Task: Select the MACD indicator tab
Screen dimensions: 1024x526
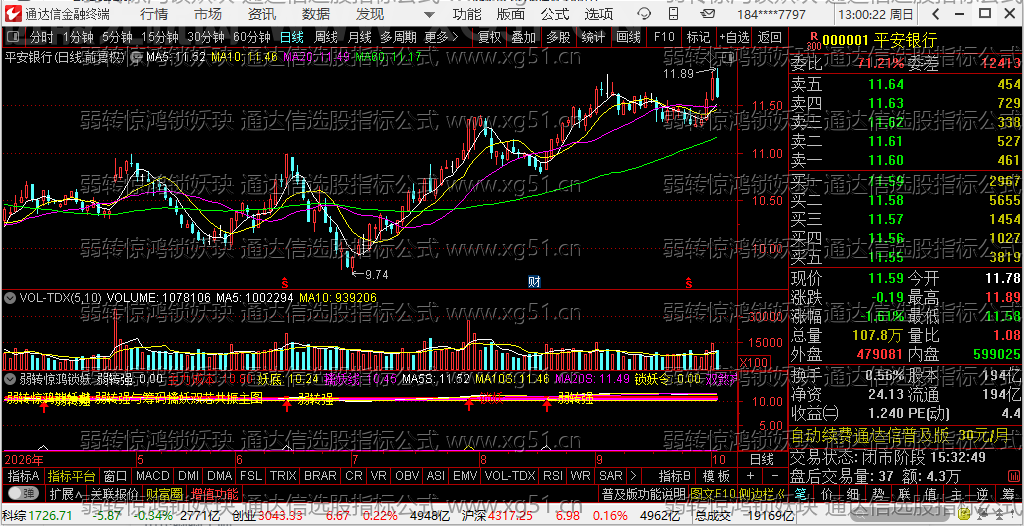Action: click(x=152, y=475)
